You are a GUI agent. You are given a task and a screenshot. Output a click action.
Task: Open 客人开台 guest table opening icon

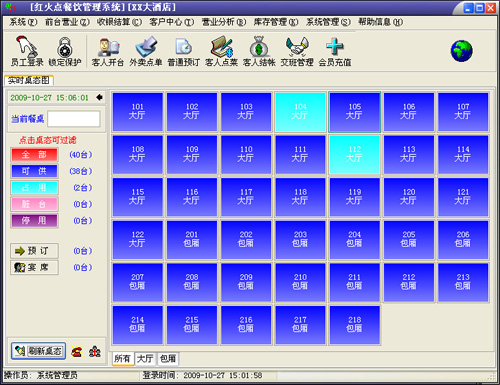[108, 51]
